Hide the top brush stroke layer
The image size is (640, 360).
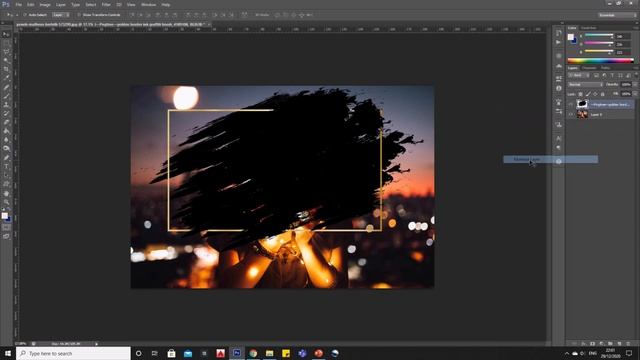(571, 104)
